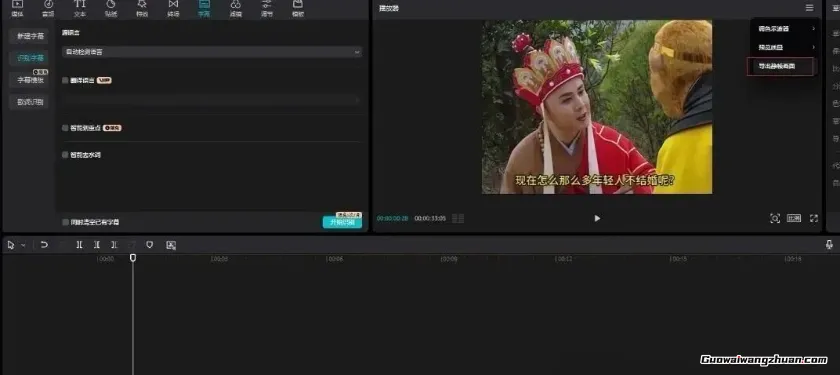Check the clear existing subtitles option

coord(65,222)
